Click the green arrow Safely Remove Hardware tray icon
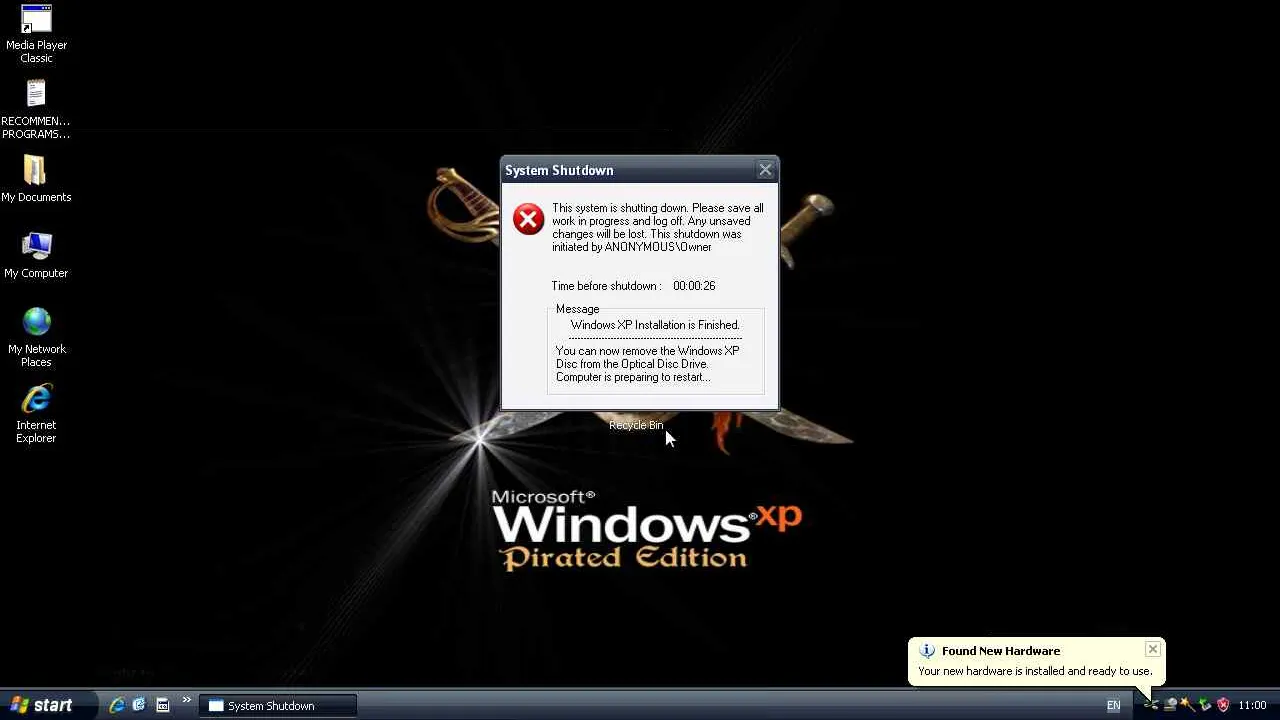 tap(1205, 705)
